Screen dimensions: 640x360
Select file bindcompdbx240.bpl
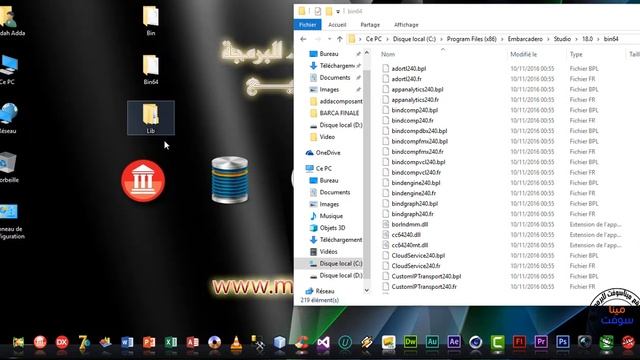pos(415,131)
